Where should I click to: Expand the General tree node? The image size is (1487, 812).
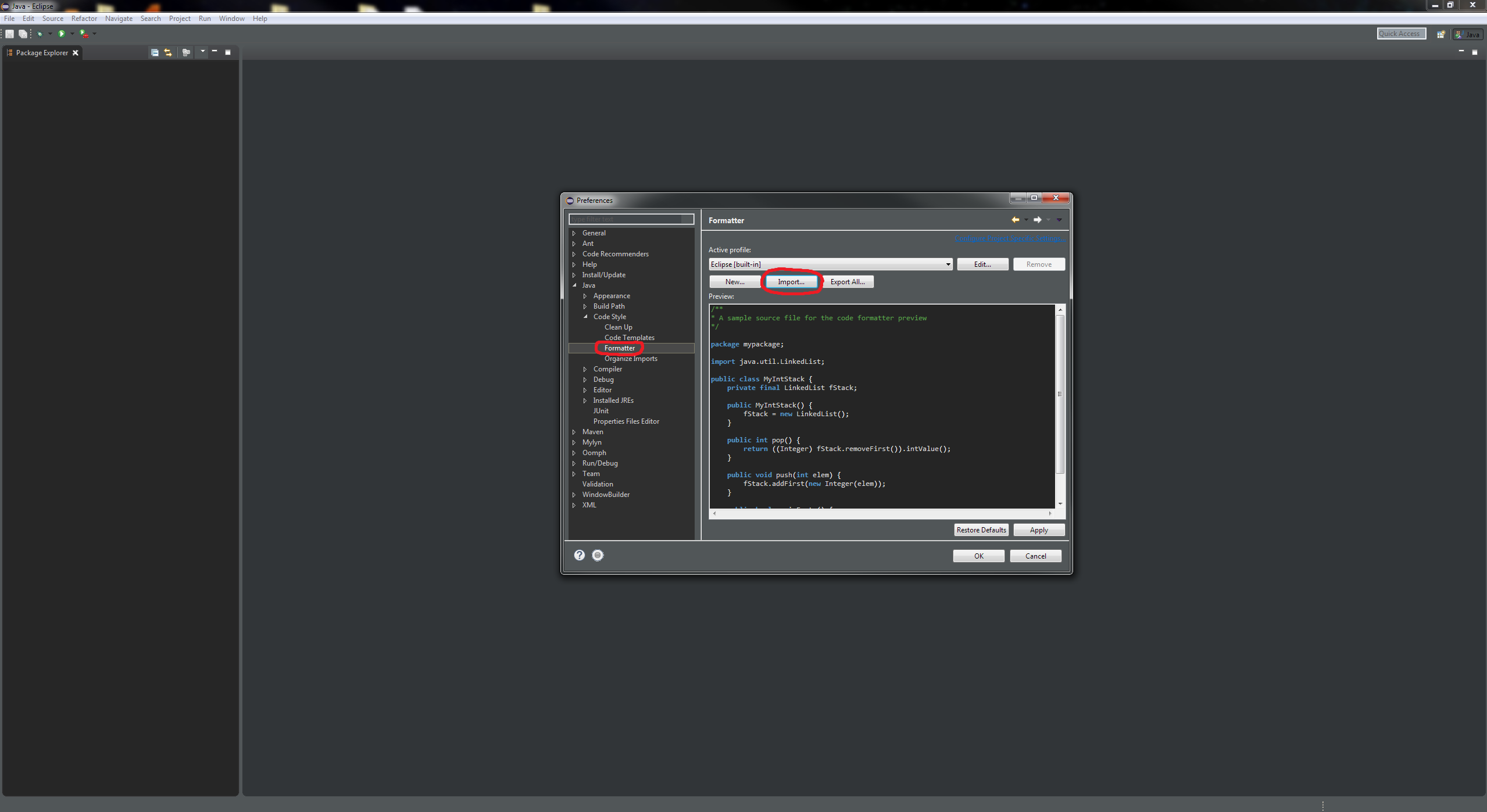click(574, 232)
